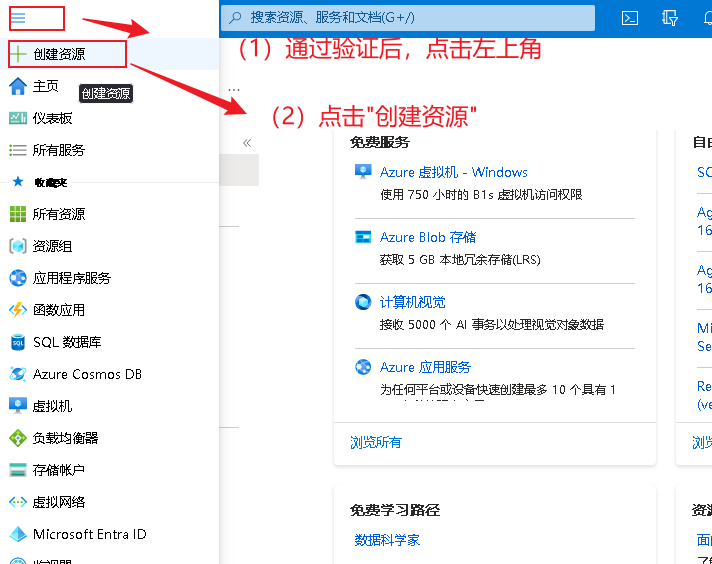
Task: Open the hamburger portal menu
Action: click(18, 18)
